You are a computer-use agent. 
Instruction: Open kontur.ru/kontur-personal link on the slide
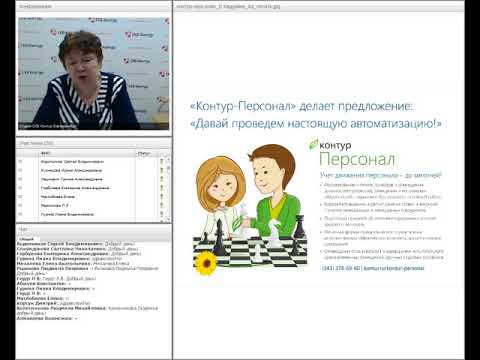pos(394,268)
